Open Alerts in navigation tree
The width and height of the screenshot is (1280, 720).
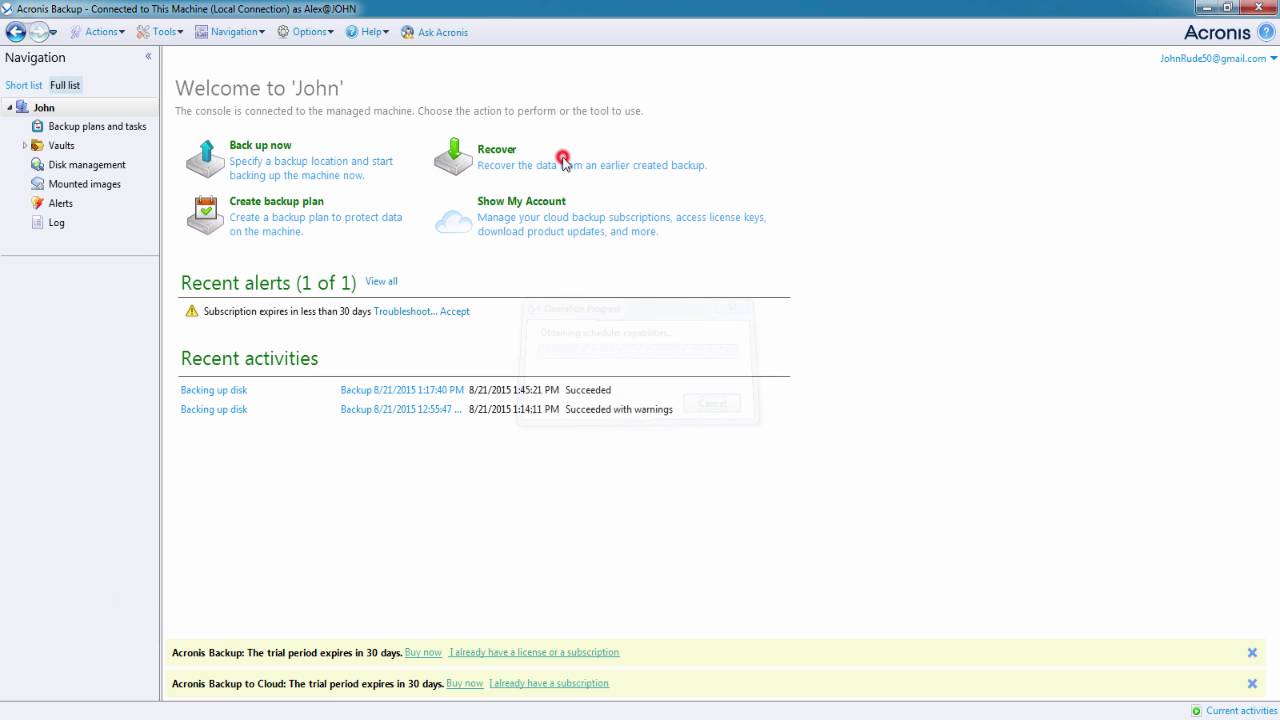(x=60, y=203)
